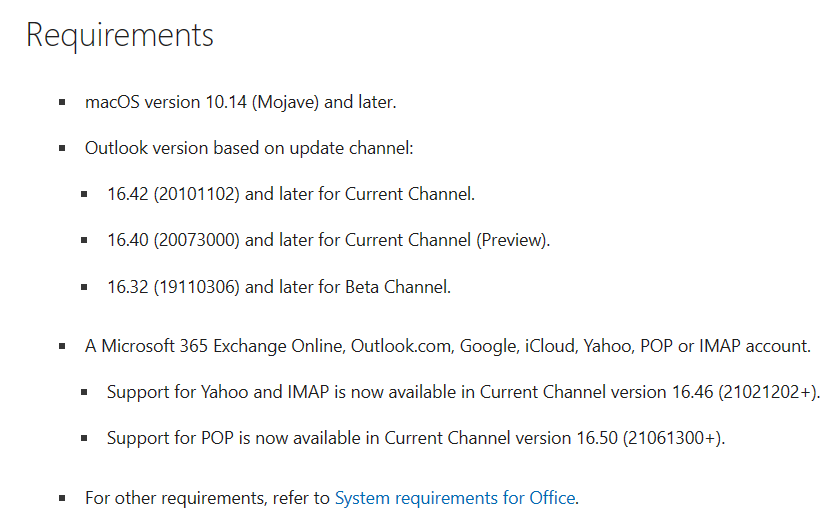Image resolution: width=831 pixels, height=511 pixels.
Task: Select the 16.40 (20073000) Current Channel (Preview) line
Action: click(x=329, y=240)
